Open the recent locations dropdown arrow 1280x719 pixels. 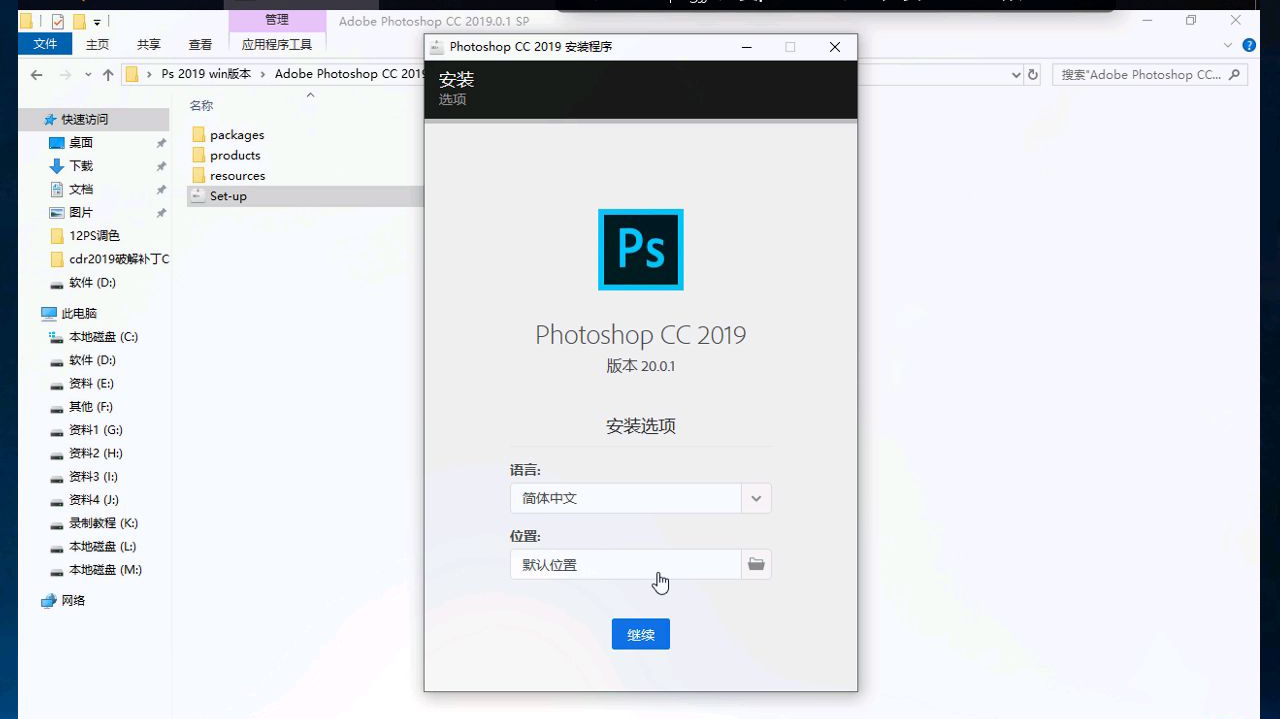pyautogui.click(x=88, y=75)
